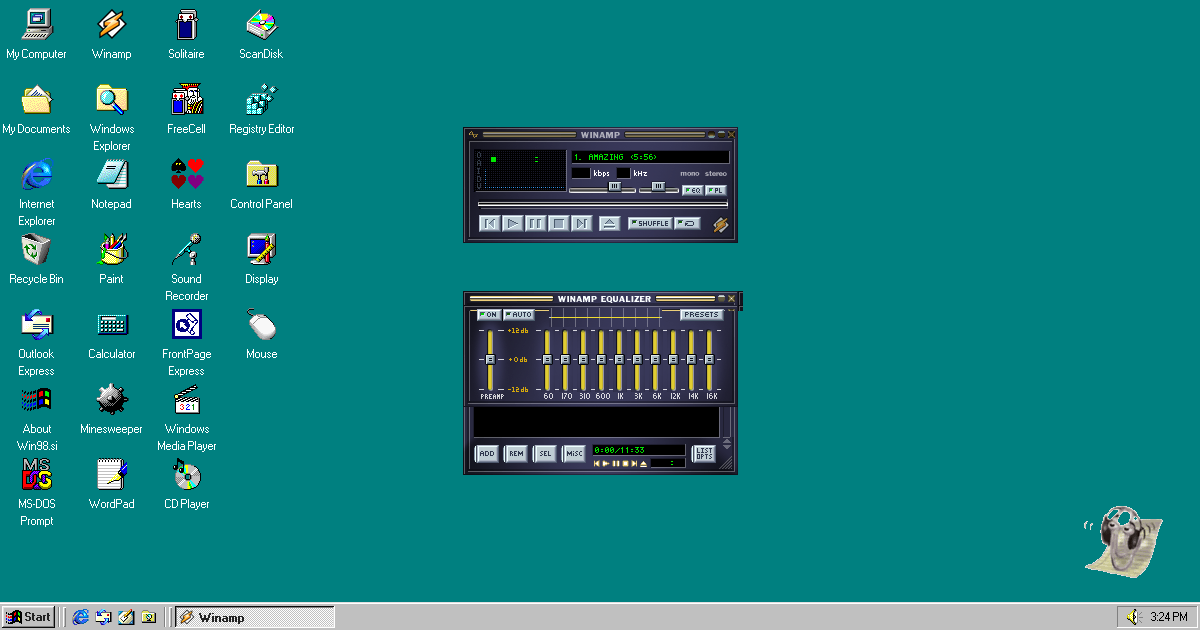
Task: Click the 600 Hz equalizer band slider
Action: 601,359
